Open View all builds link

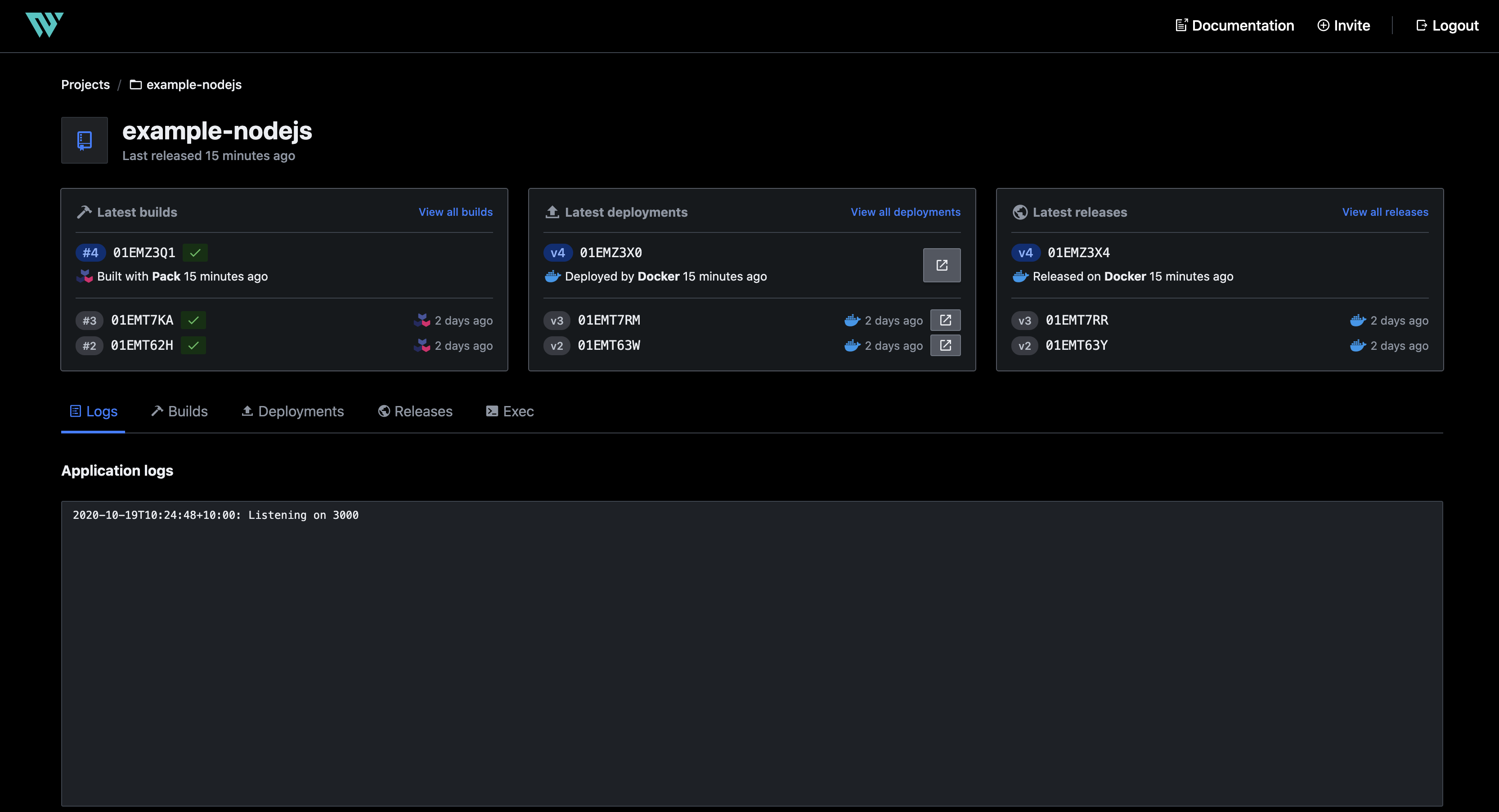pyautogui.click(x=455, y=212)
